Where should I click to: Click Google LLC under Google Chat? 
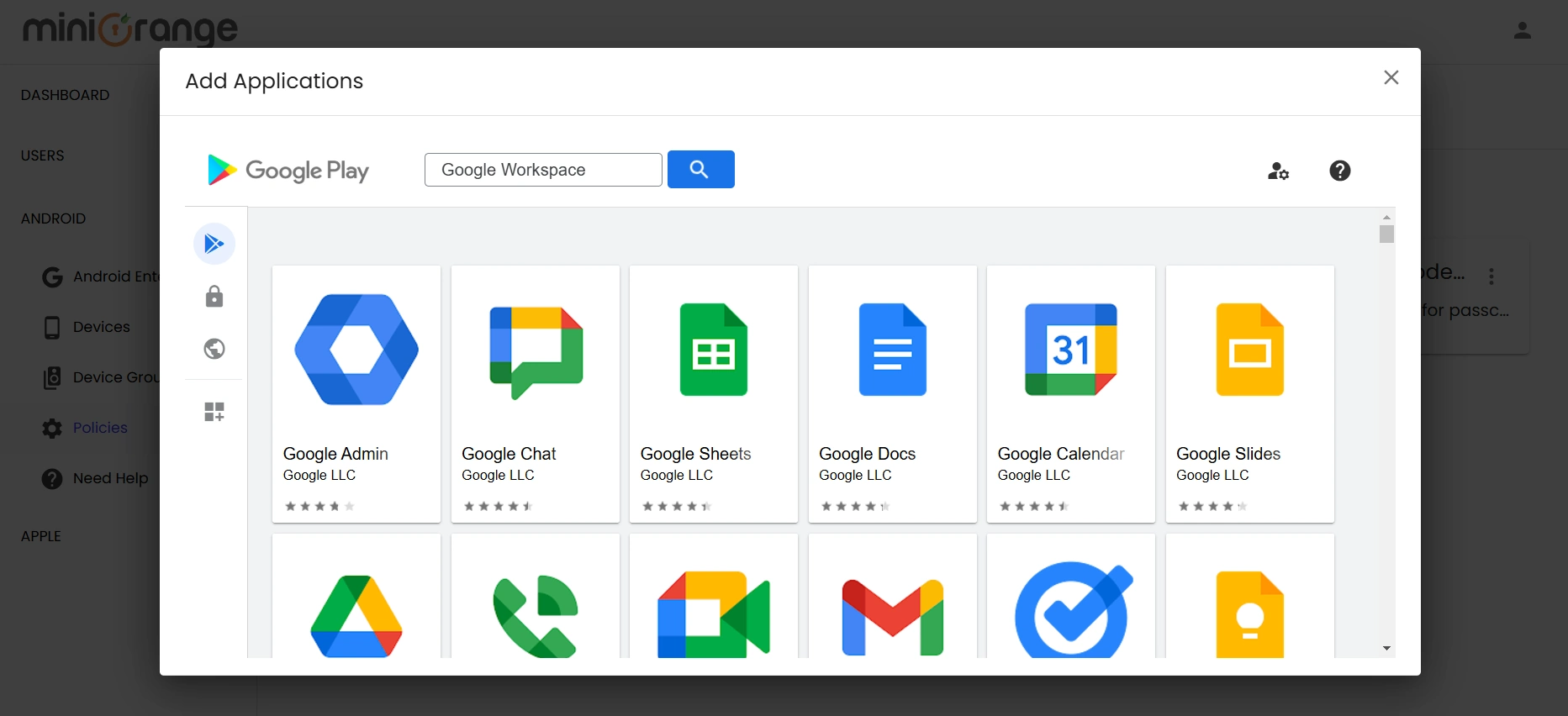(x=498, y=475)
